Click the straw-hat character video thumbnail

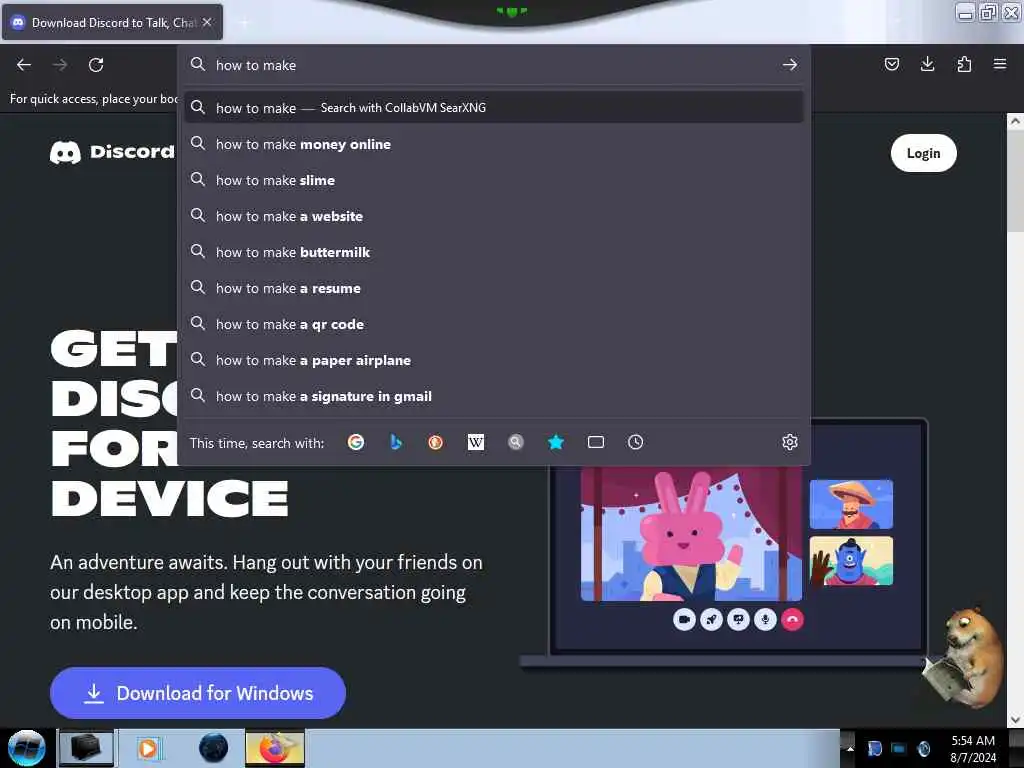tap(851, 504)
